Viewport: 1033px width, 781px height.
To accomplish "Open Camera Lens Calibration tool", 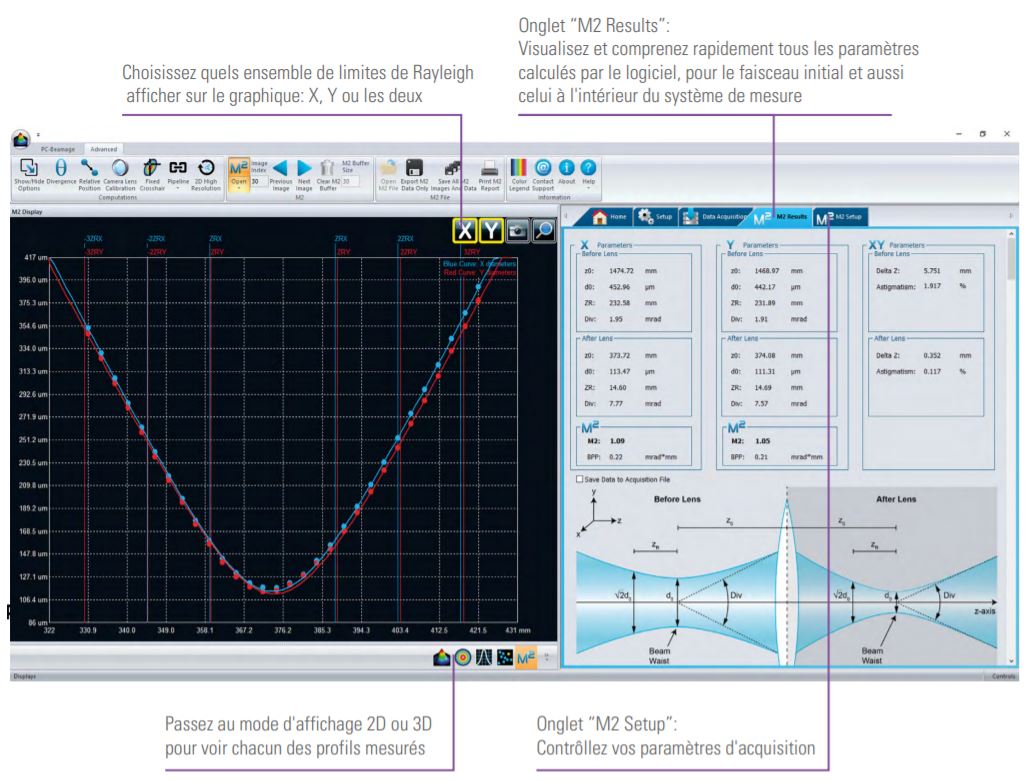I will 119,169.
